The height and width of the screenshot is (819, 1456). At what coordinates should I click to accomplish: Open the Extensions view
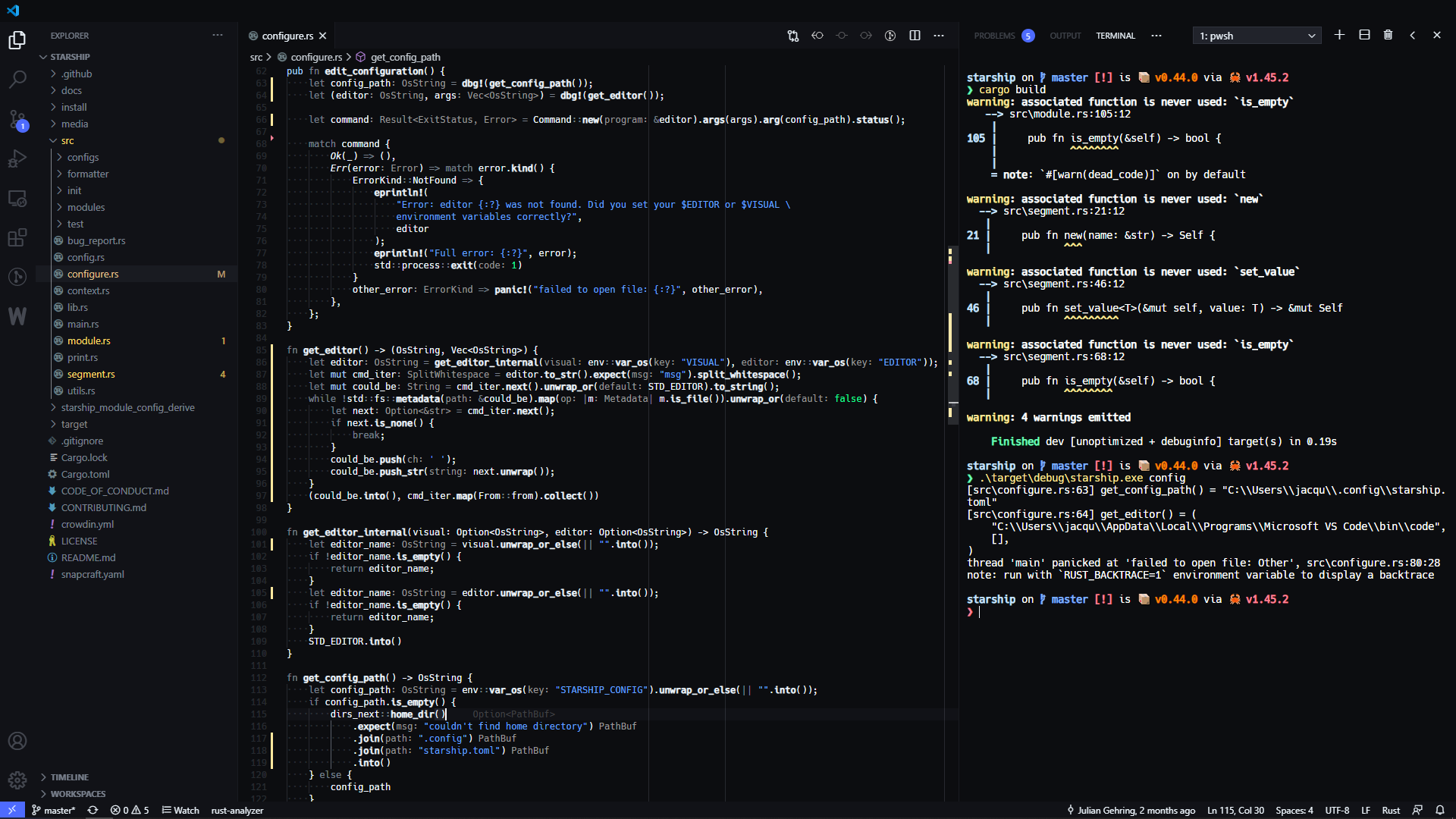click(17, 237)
